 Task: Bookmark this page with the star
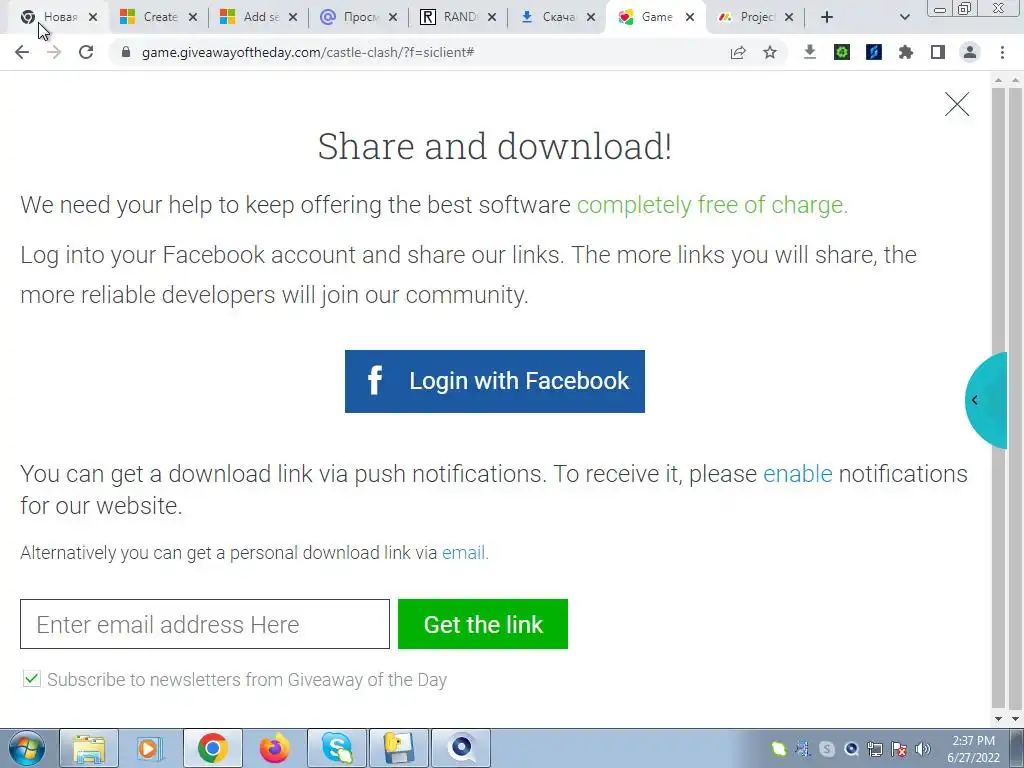(770, 52)
